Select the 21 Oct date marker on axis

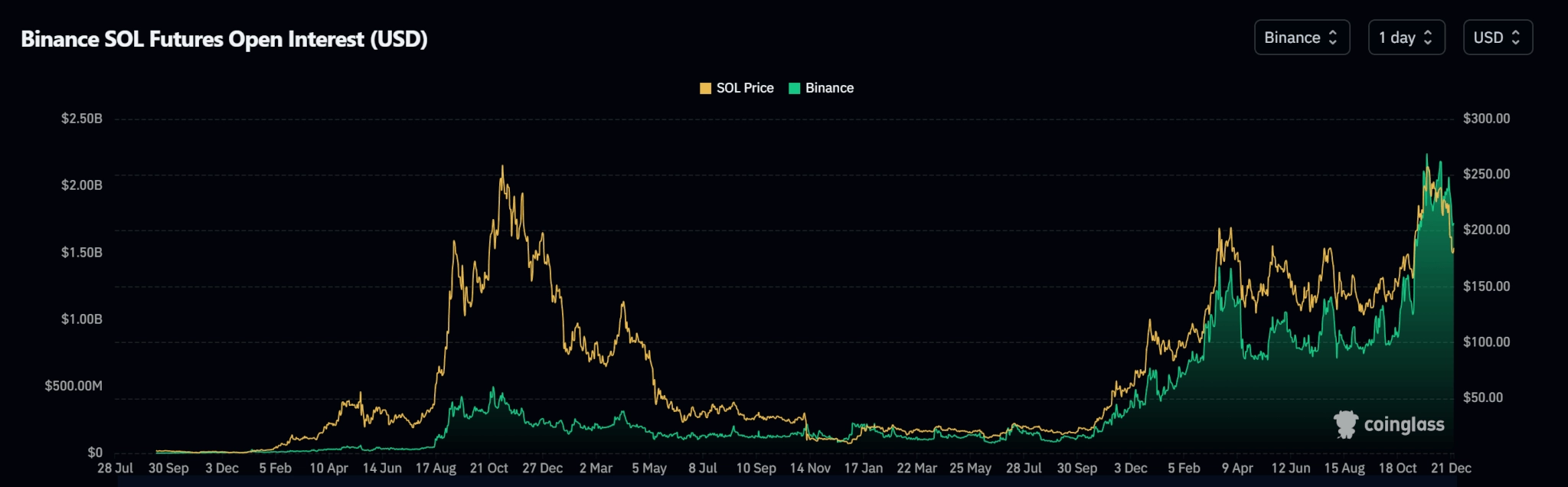(x=488, y=468)
